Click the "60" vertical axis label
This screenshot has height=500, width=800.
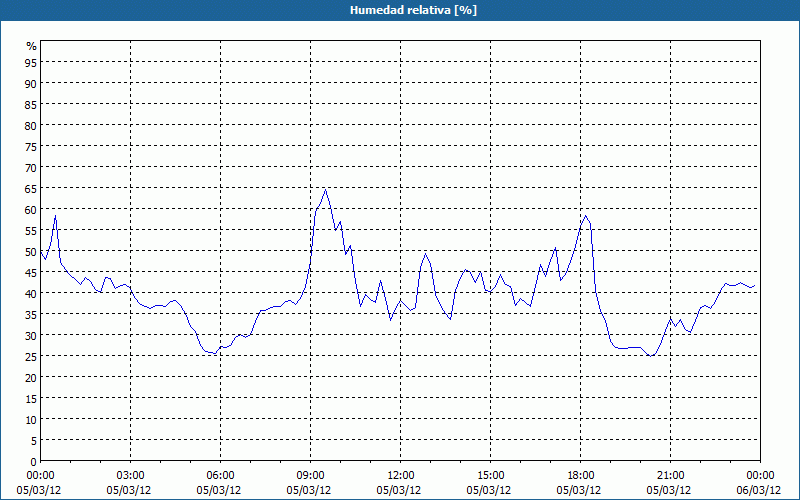[31, 209]
